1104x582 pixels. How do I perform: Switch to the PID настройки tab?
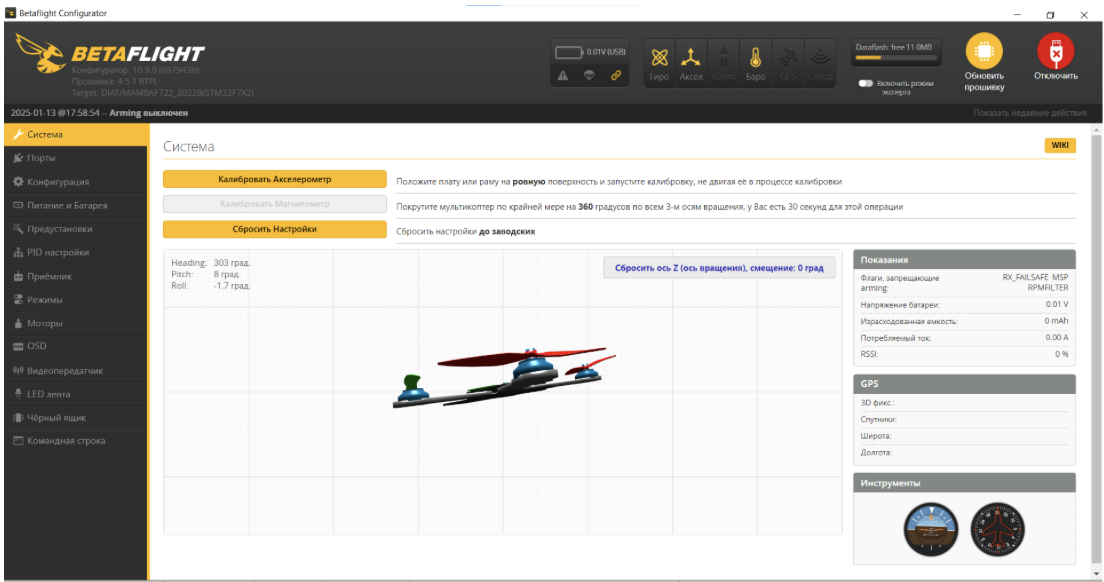[57, 253]
